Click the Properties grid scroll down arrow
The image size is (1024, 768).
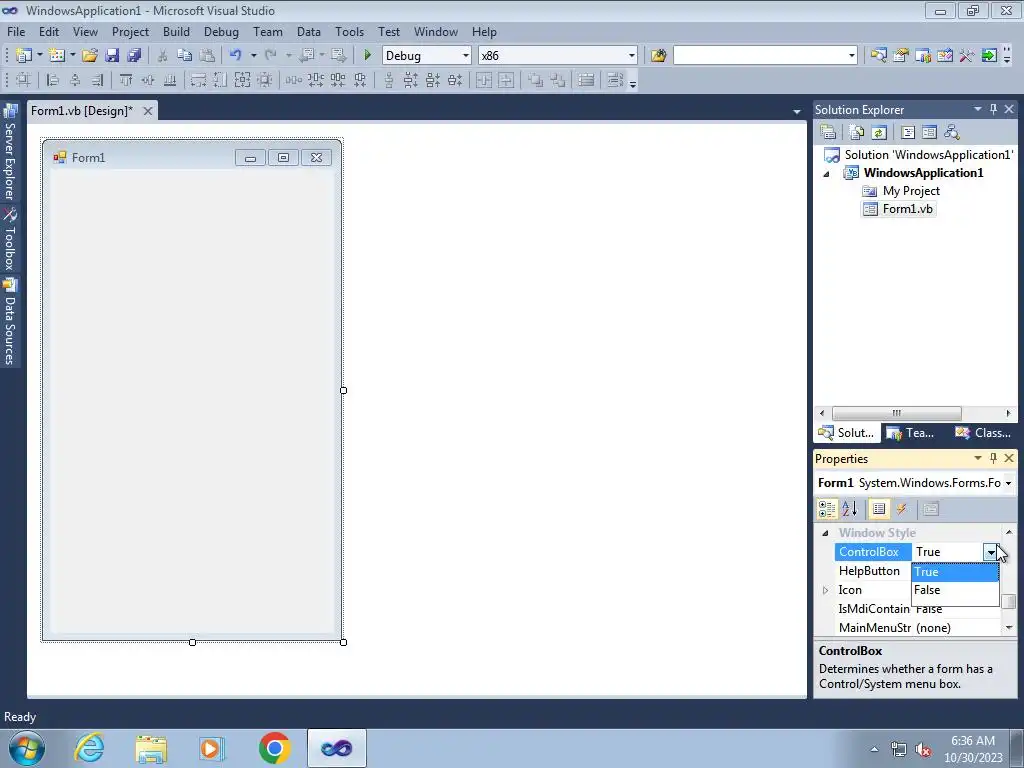(x=1009, y=628)
